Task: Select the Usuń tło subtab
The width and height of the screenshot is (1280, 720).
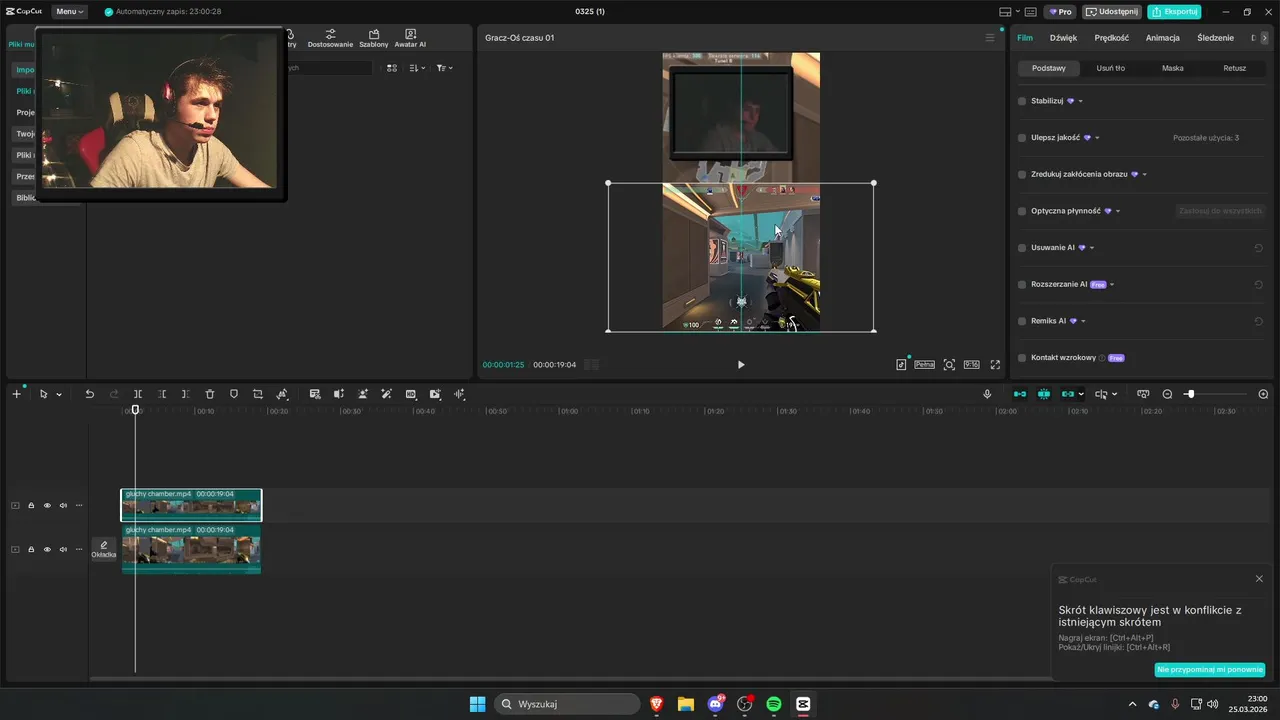Action: coord(1111,68)
